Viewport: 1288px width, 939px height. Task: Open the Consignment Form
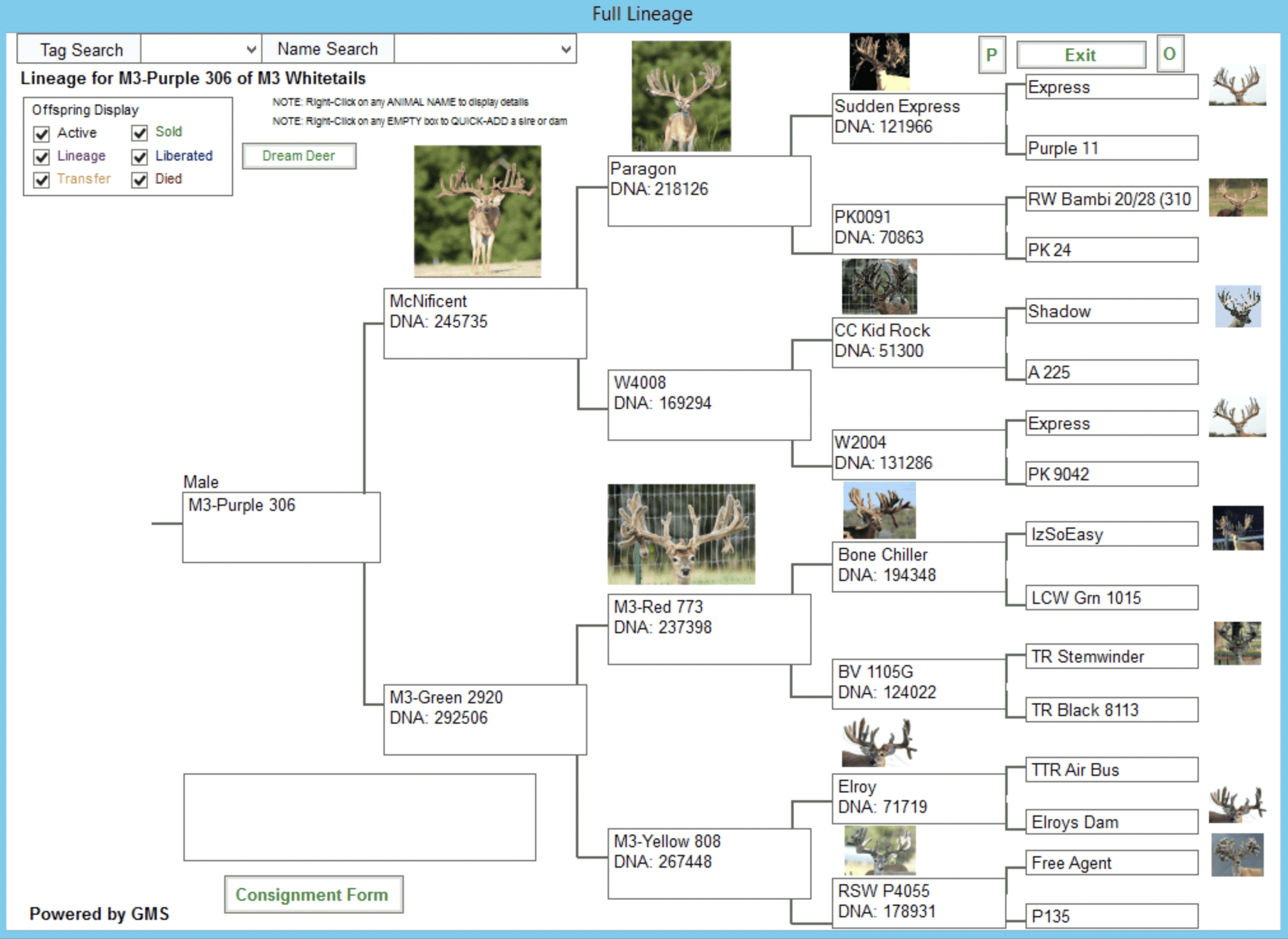[313, 894]
